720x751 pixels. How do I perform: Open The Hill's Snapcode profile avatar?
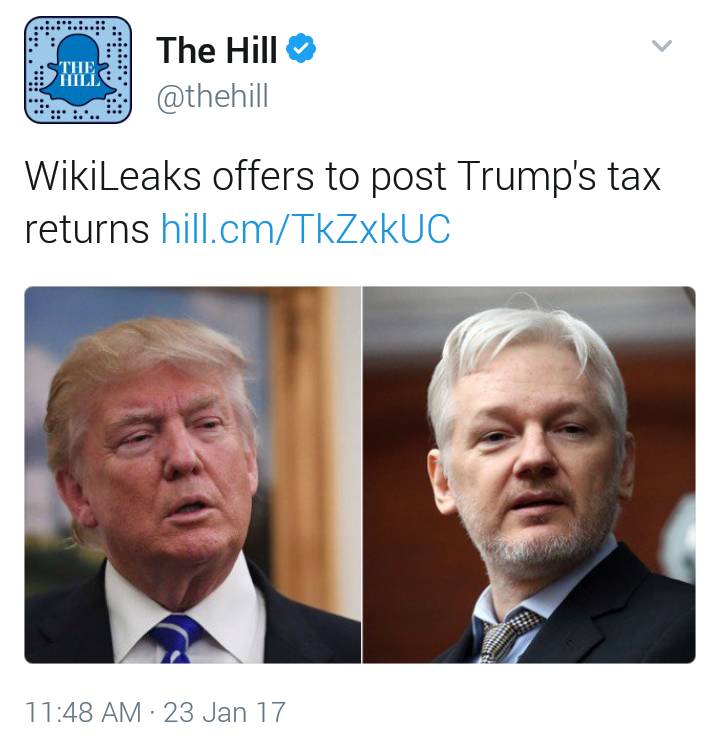click(78, 70)
